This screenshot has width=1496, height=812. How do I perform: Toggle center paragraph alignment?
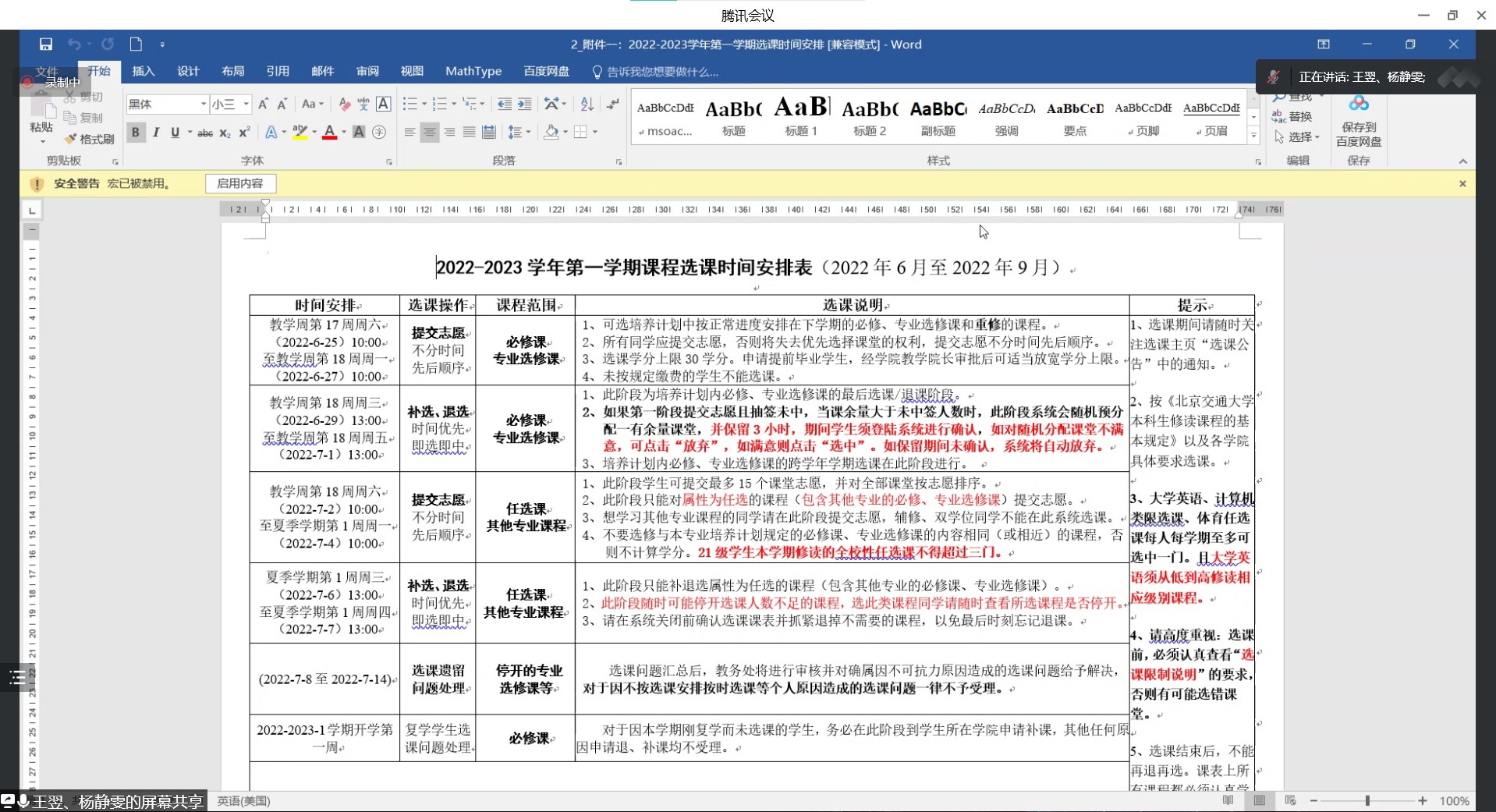pos(429,133)
